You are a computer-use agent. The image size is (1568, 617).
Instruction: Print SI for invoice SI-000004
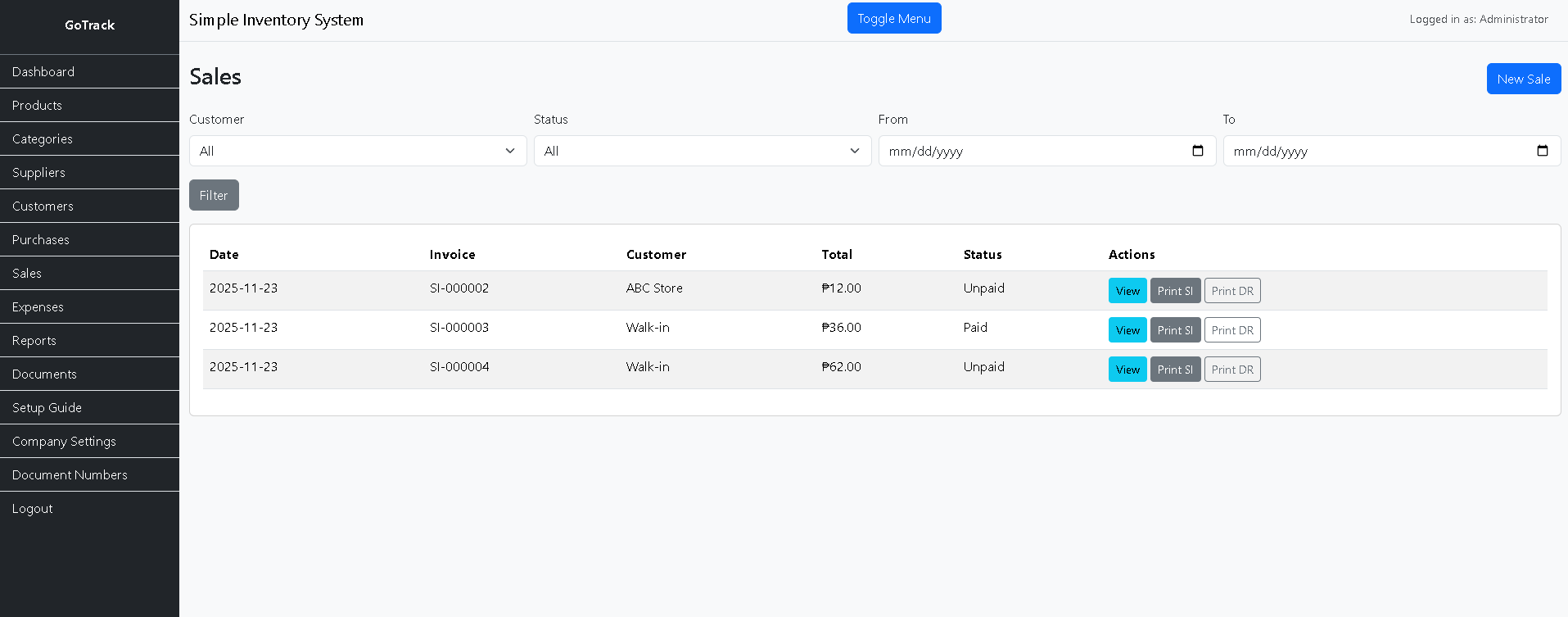pyautogui.click(x=1175, y=370)
